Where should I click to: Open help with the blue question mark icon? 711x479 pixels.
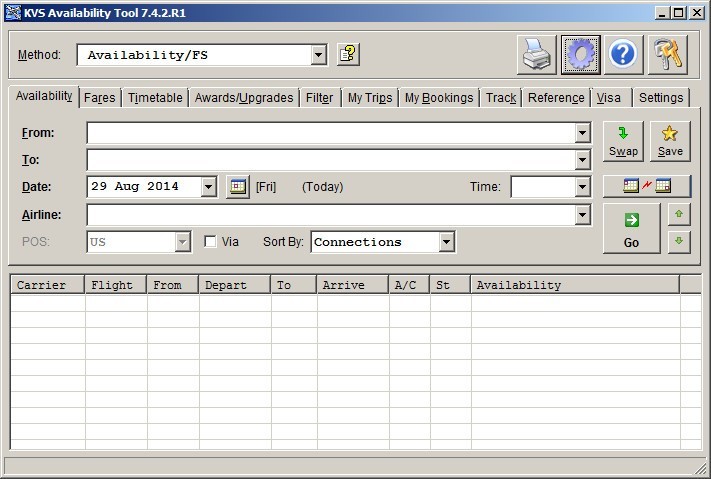tap(623, 54)
